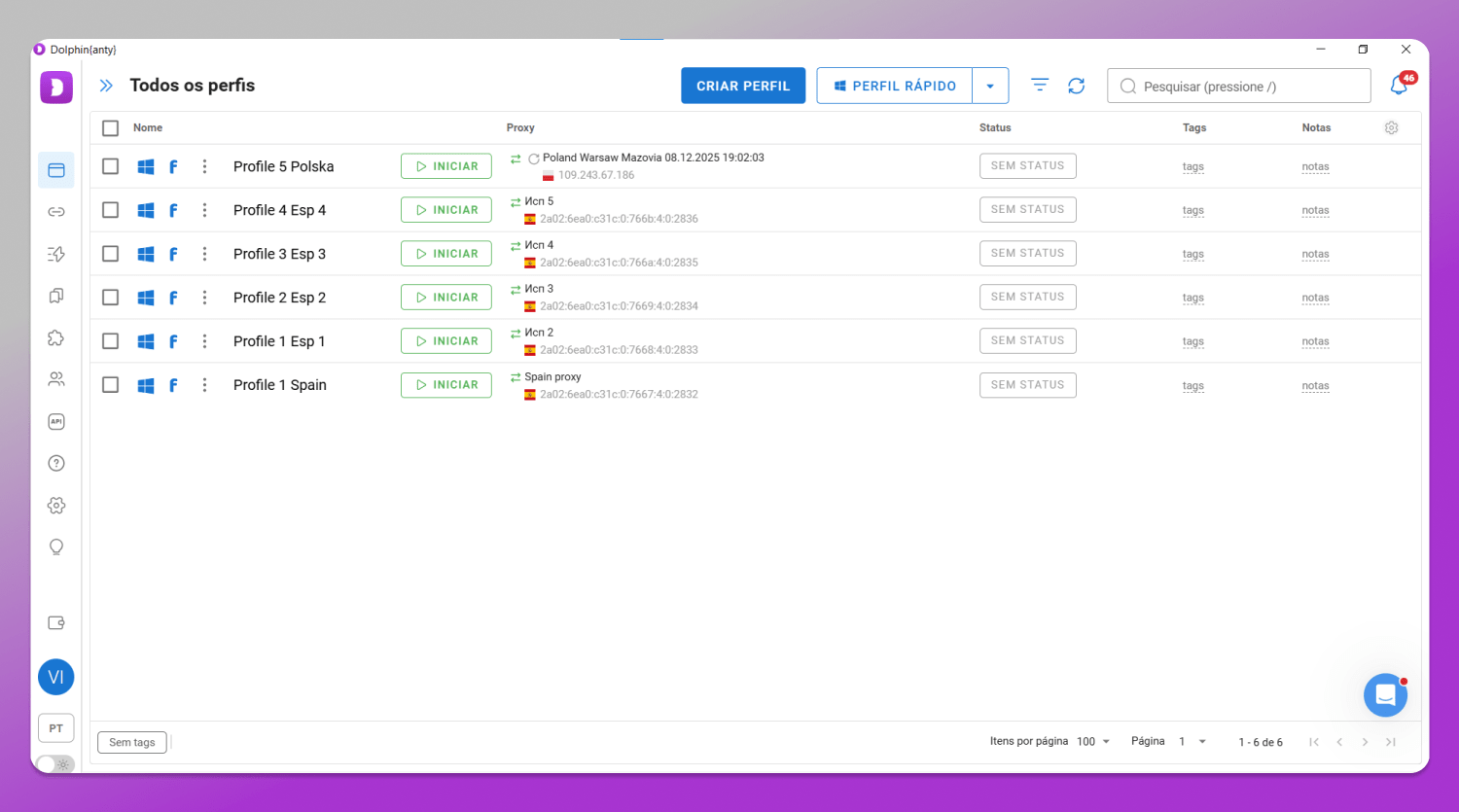Open three-dot menu for Profile 4 Esp 4
Screen dimensions: 1459x812
pyautogui.click(x=204, y=210)
